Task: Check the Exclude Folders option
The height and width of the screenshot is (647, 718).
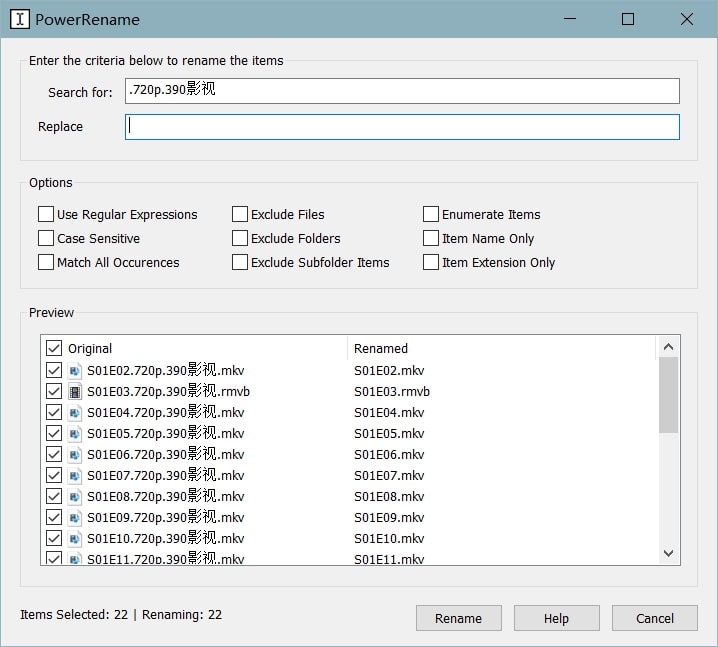Action: (240, 238)
